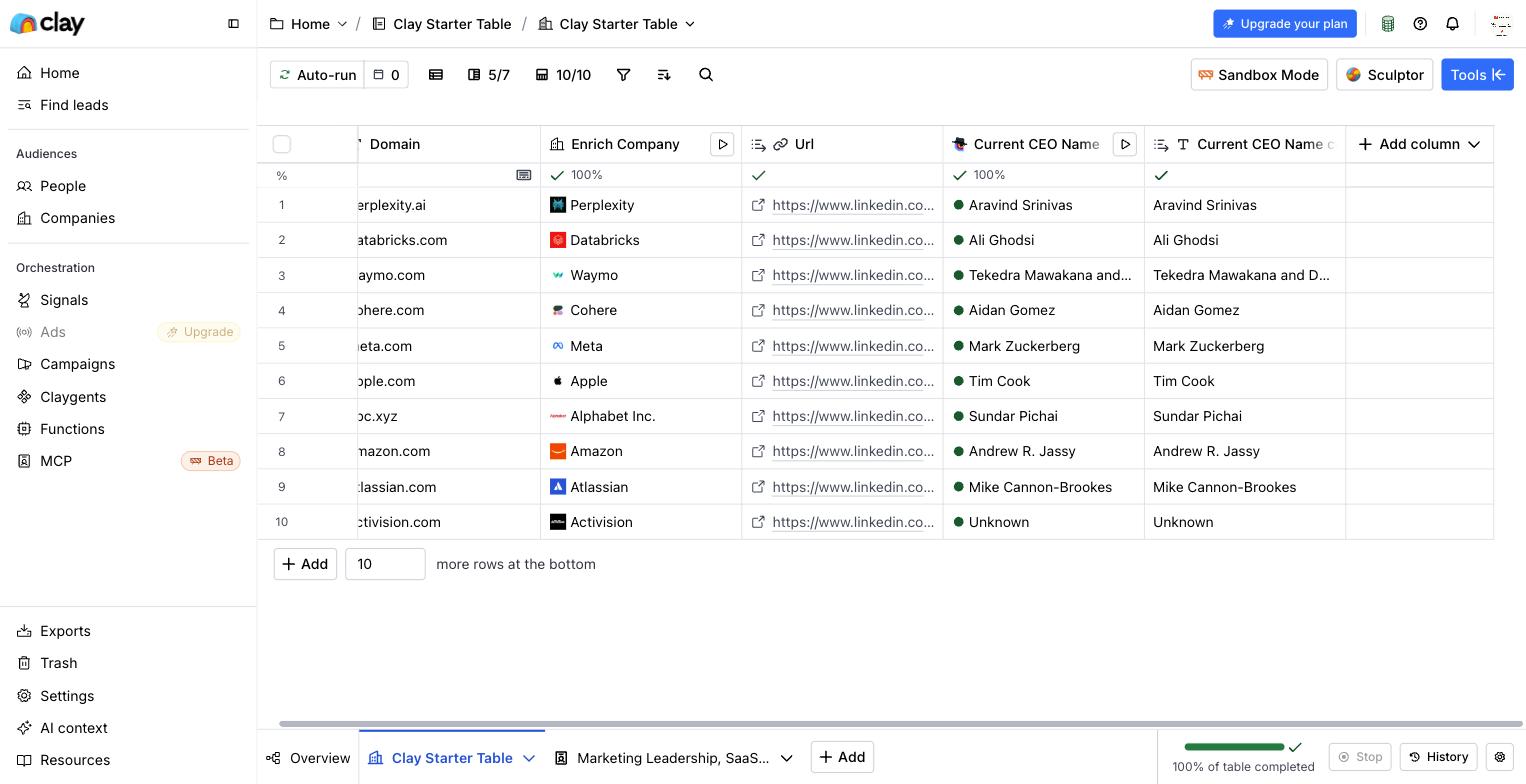Open the sort icon in toolbar
The height and width of the screenshot is (784, 1526).
664,75
